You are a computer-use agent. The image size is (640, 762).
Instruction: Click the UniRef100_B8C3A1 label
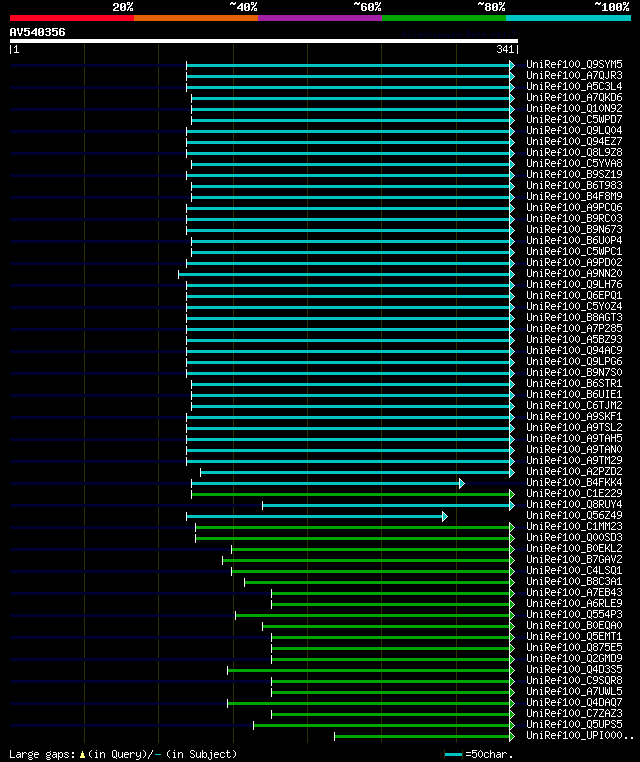(x=574, y=581)
